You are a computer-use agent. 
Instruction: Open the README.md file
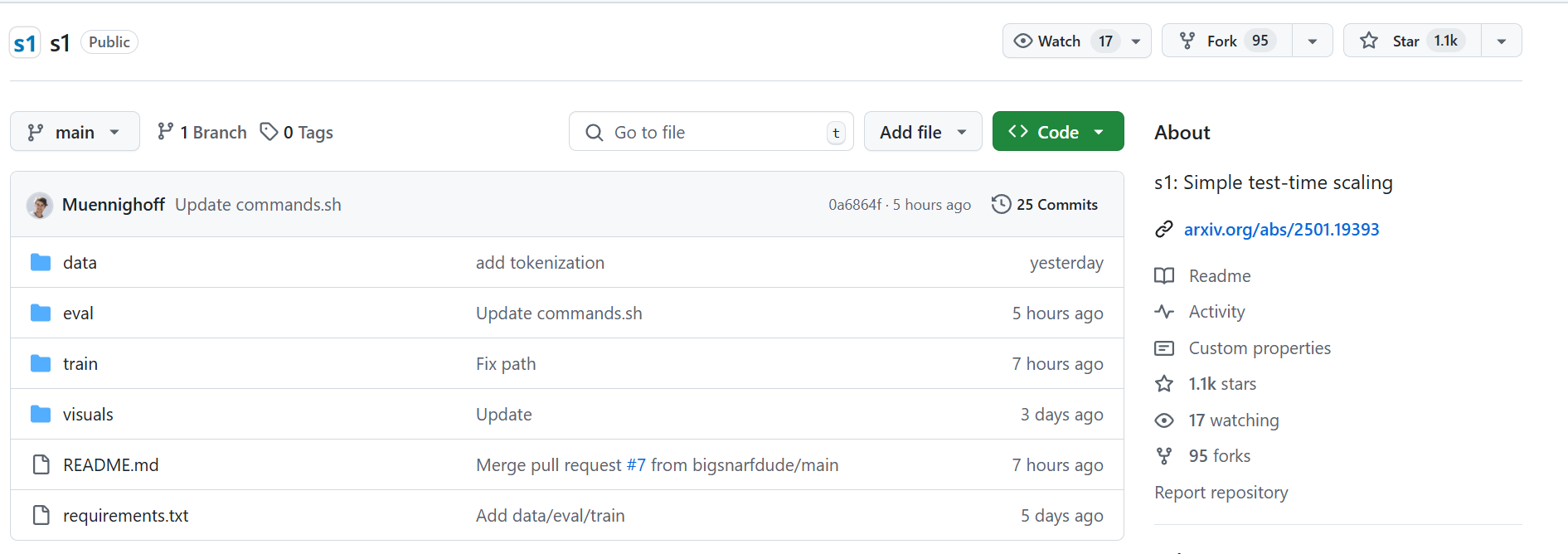(110, 465)
